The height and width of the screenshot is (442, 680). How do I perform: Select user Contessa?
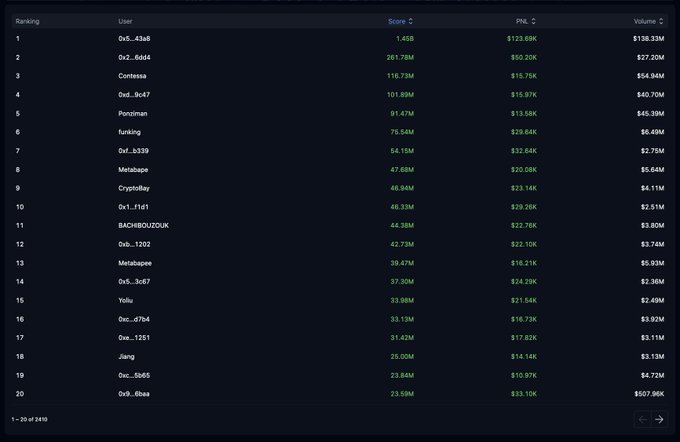[132, 76]
